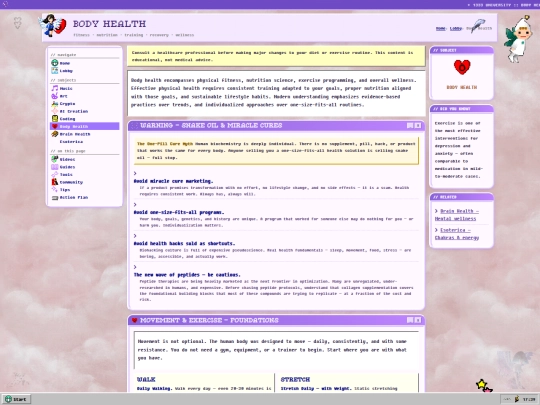540x405 pixels.
Task: Click the yellow healthcare disclaimer banner
Action: click(276, 56)
